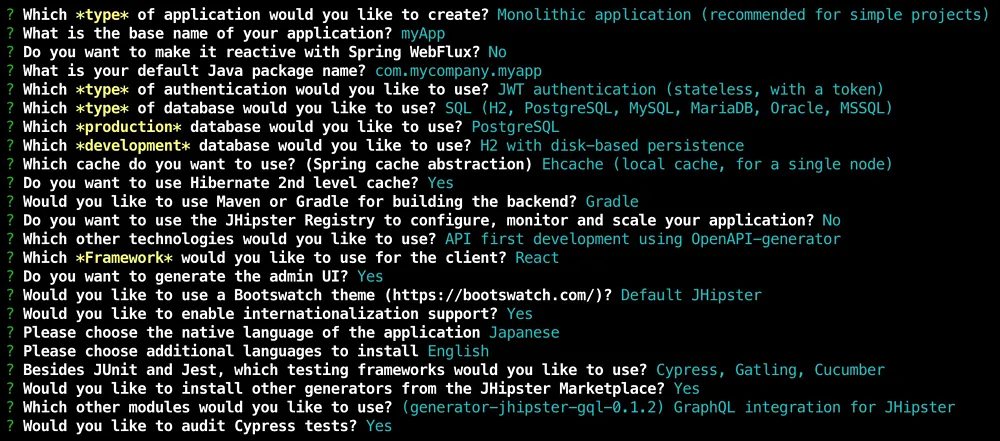
Task: Click the 'No' answer for Spring WebFlux
Action: tap(497, 52)
